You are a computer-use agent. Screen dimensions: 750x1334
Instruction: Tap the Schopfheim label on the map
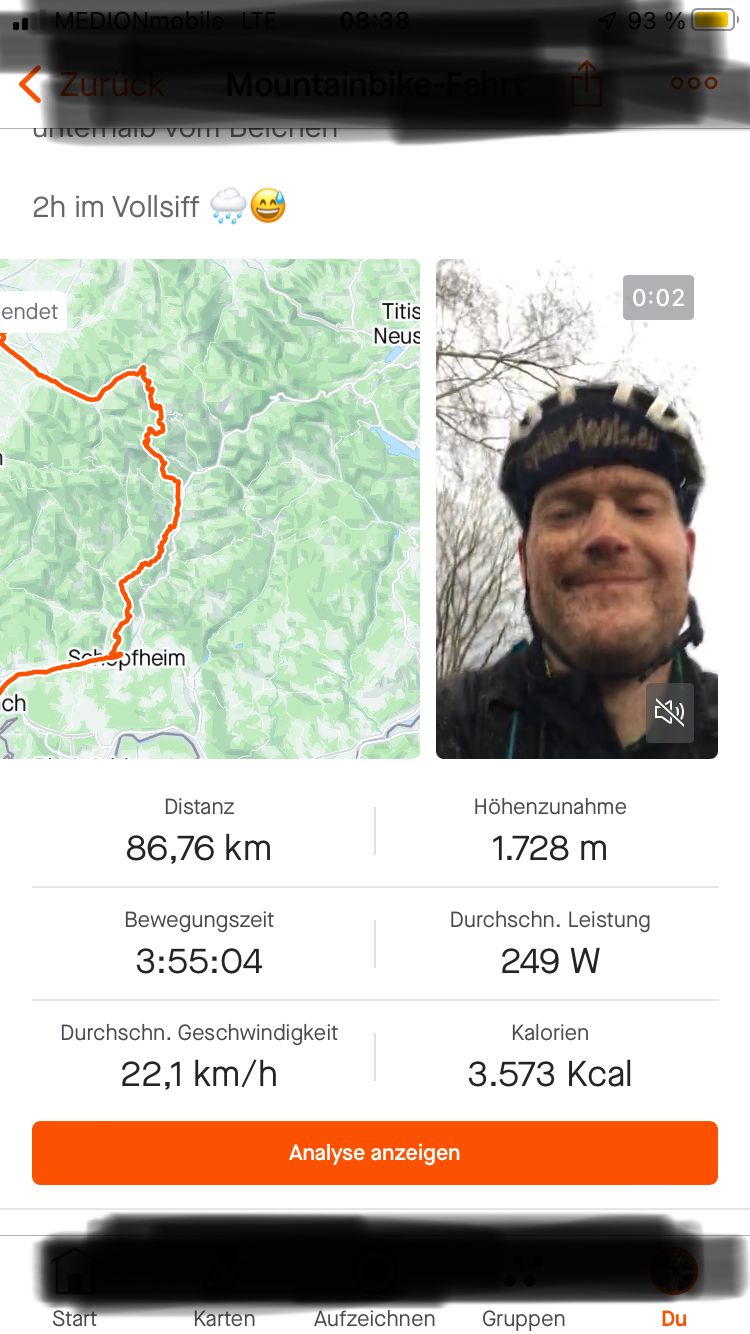click(x=127, y=658)
